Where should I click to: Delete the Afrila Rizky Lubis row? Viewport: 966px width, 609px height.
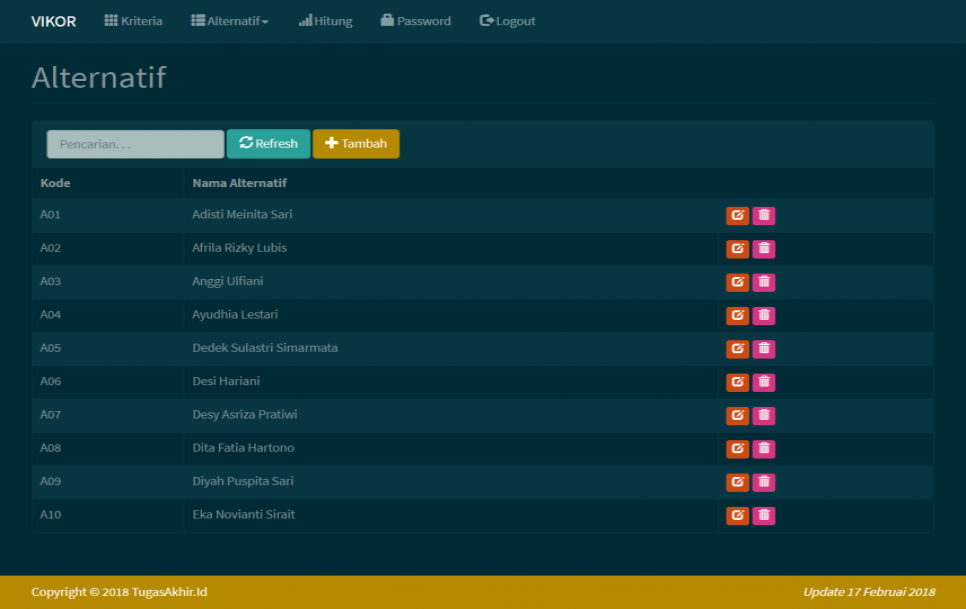click(x=764, y=249)
